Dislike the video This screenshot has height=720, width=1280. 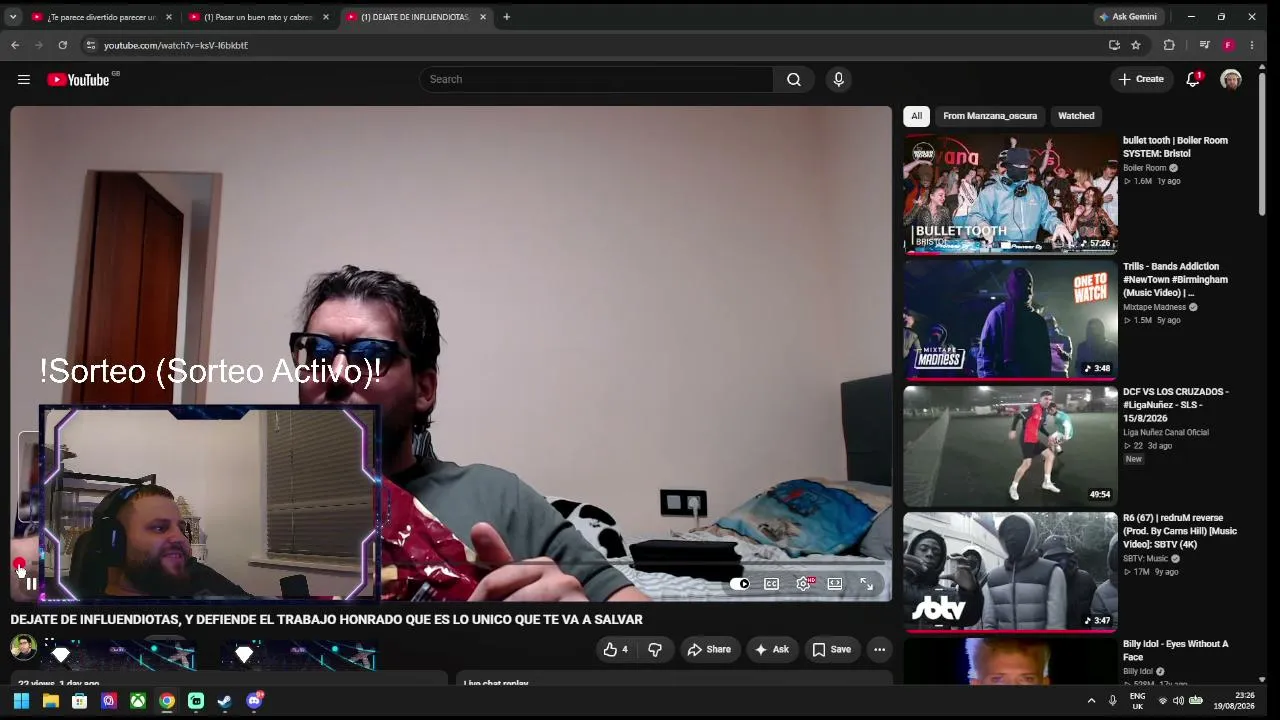(x=655, y=650)
